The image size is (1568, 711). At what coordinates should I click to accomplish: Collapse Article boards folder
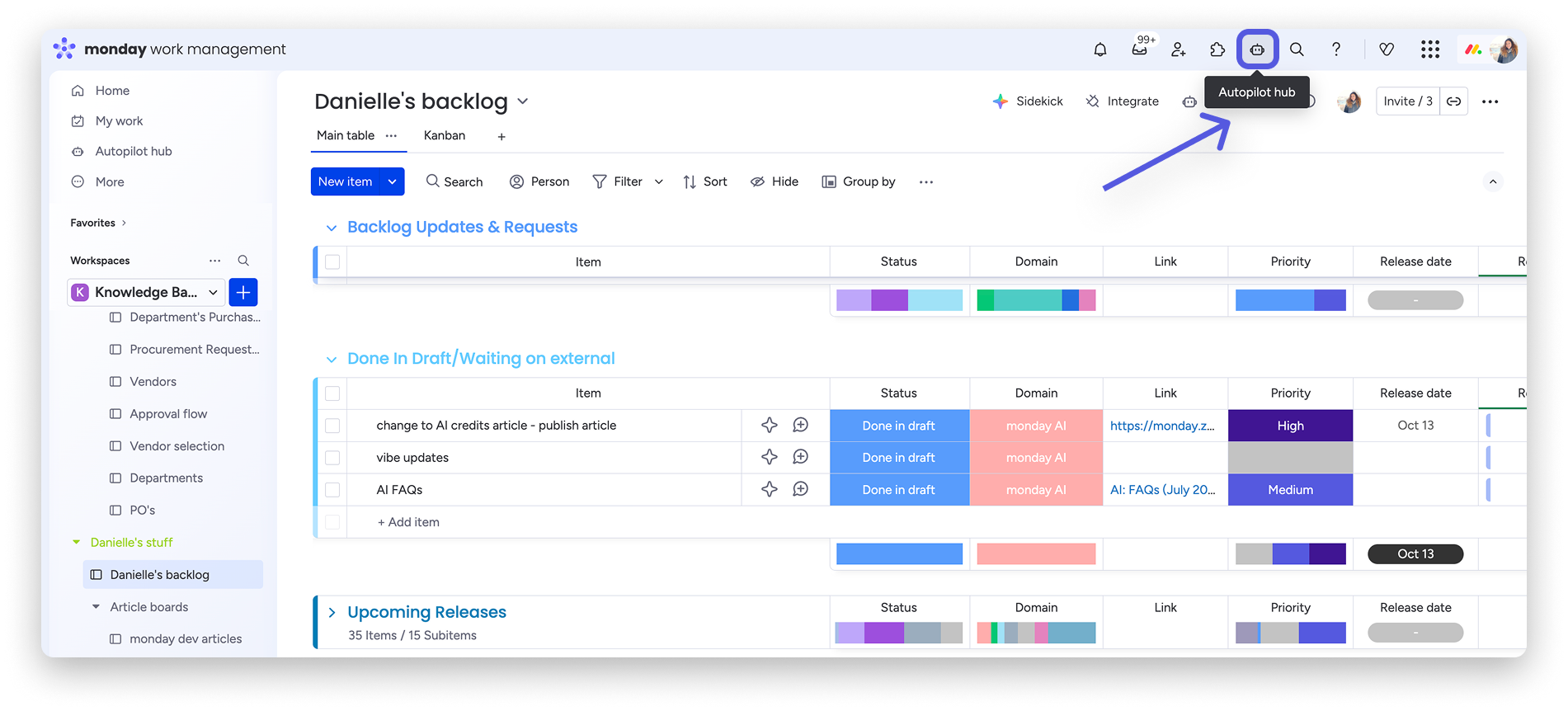pos(96,607)
